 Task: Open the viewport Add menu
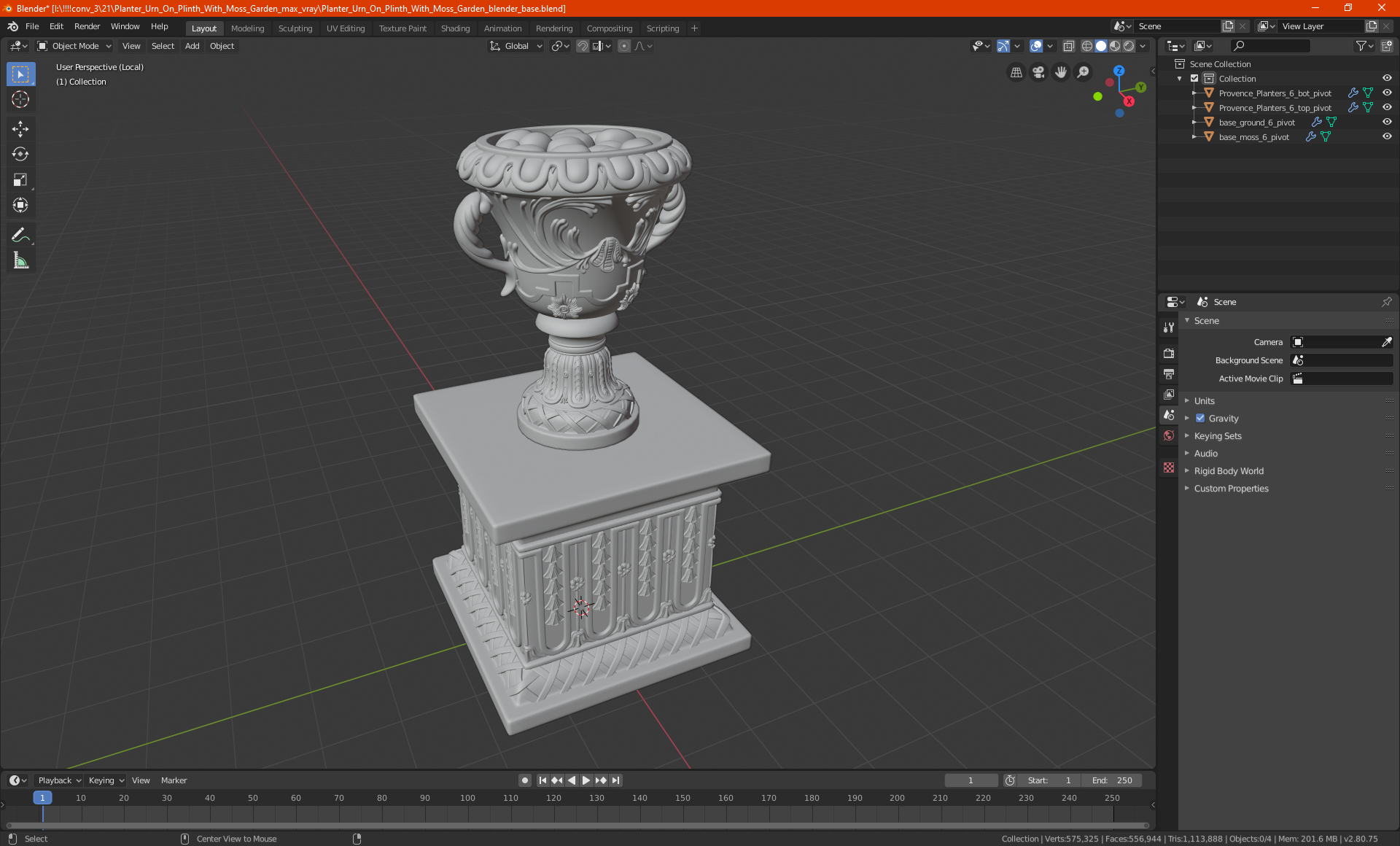(192, 46)
